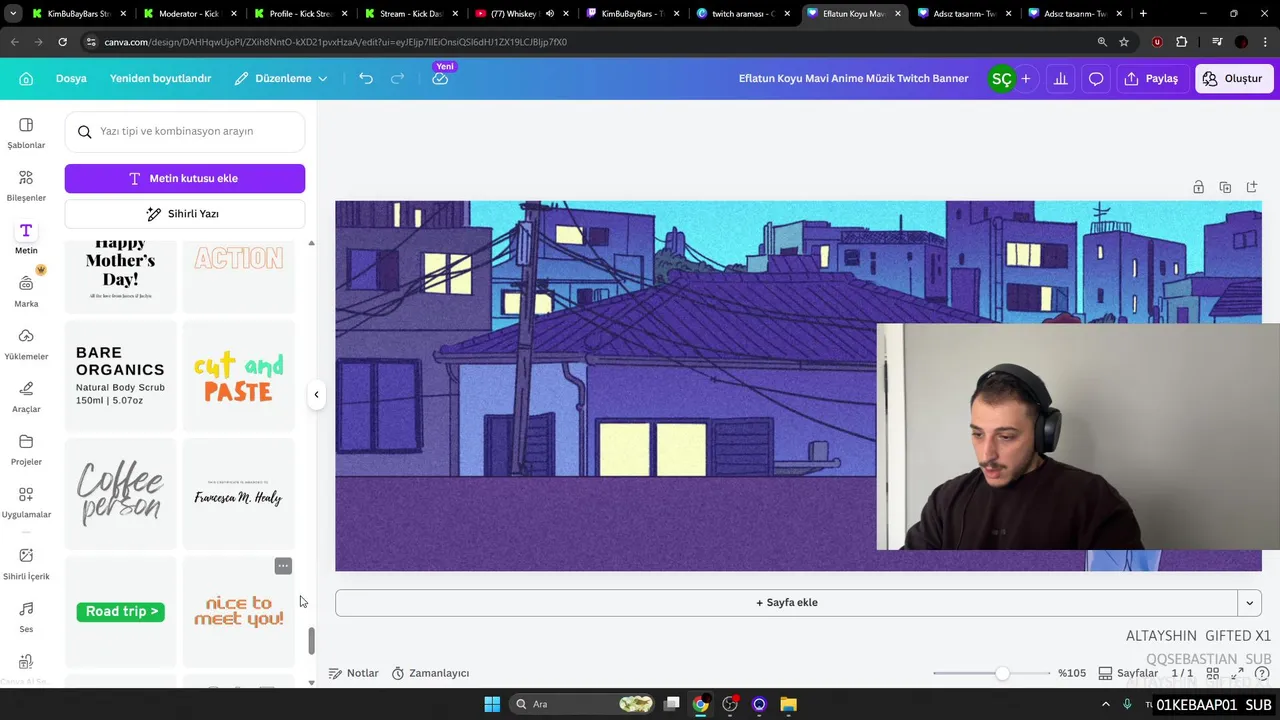
Task: Click the cloud save status icon
Action: 440,78
